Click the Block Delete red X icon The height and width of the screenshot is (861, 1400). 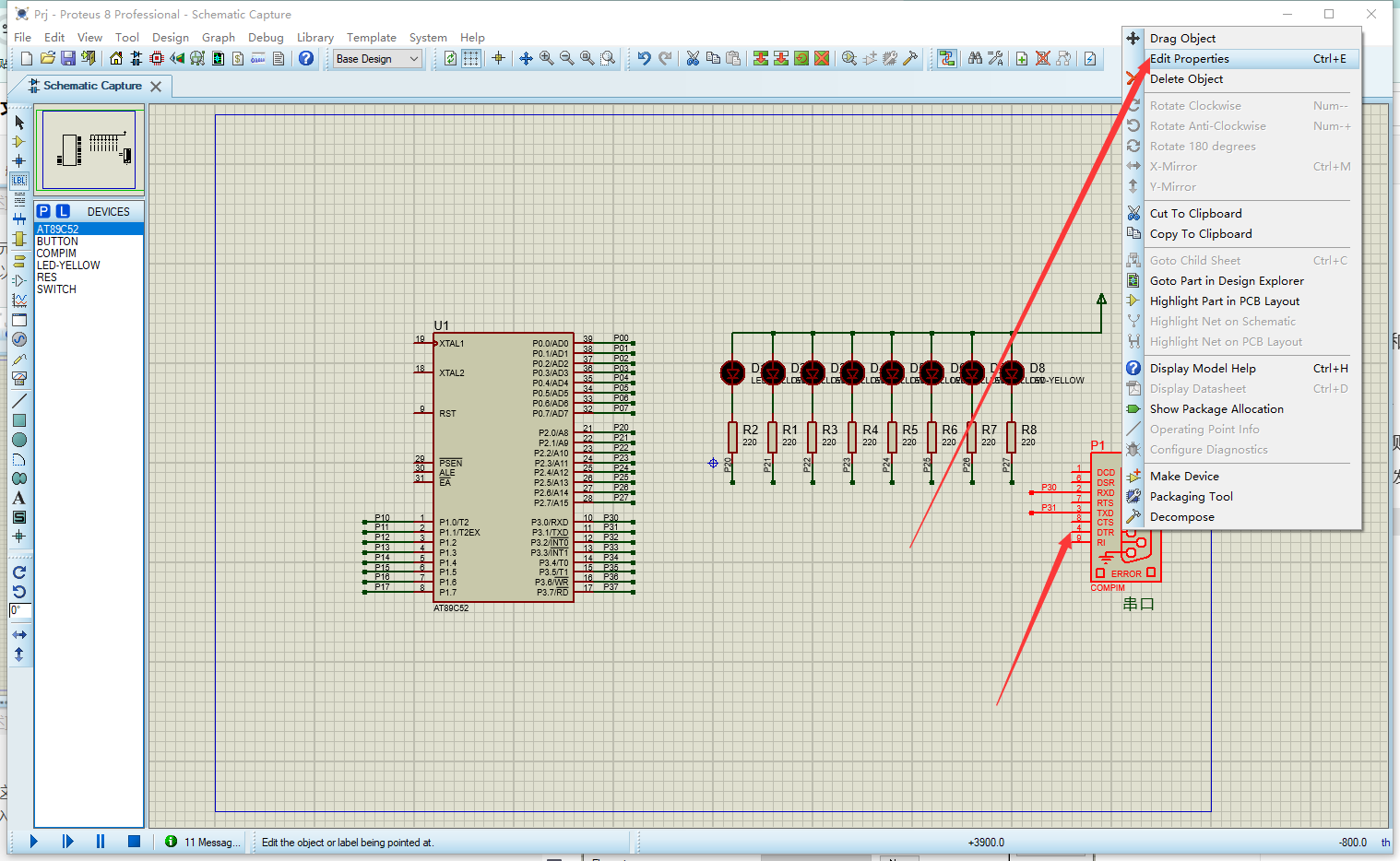pyautogui.click(x=822, y=58)
